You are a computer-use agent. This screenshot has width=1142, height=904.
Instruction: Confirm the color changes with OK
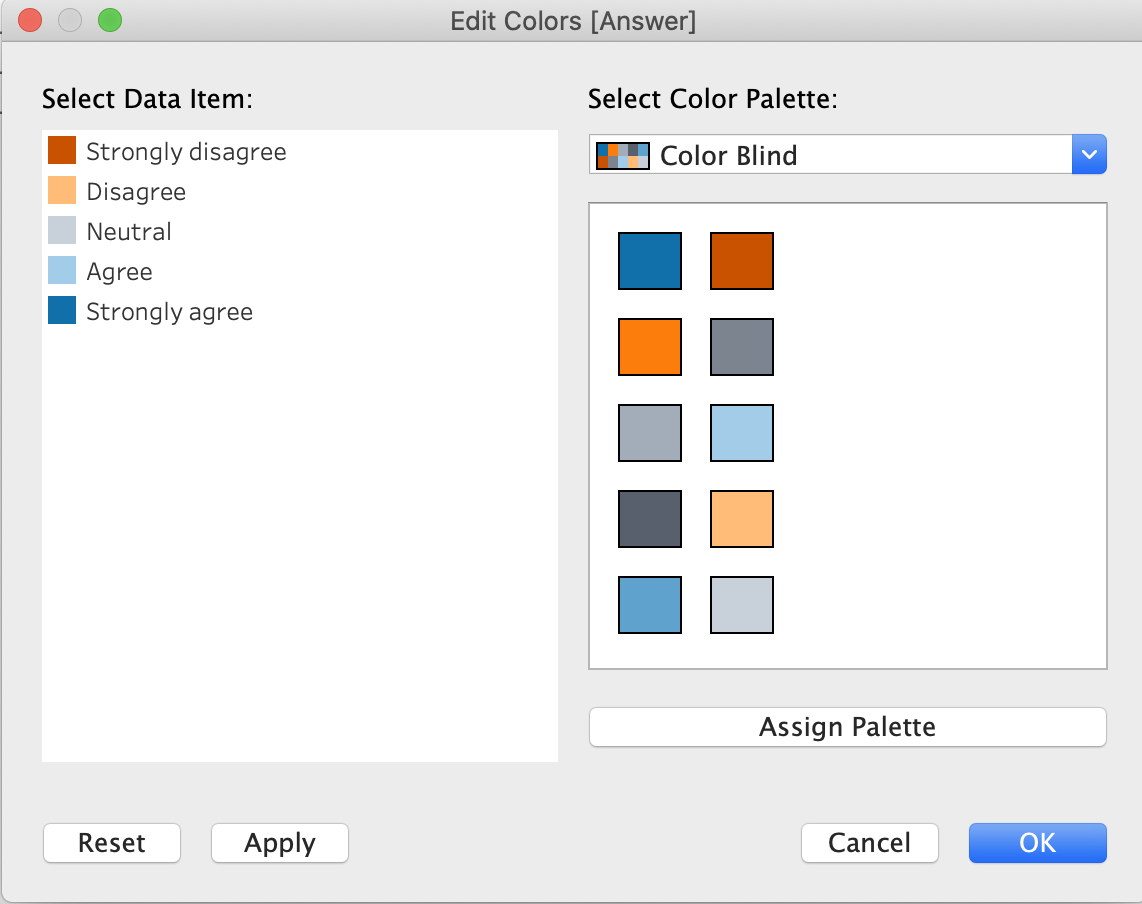(1037, 843)
